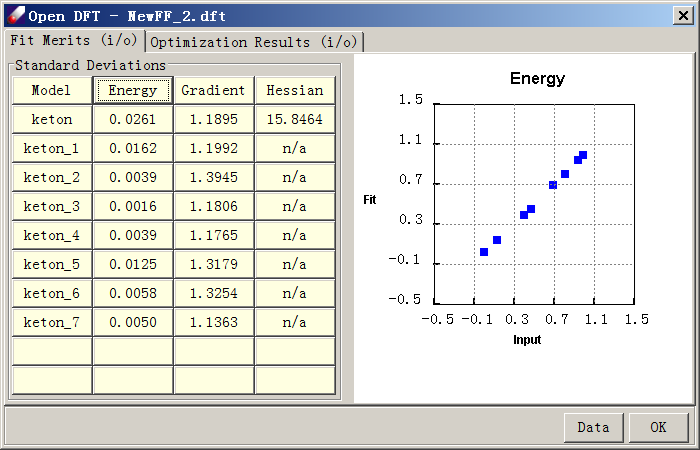Click gradient value 1.1363 for keton_7
The width and height of the screenshot is (700, 450).
(214, 322)
